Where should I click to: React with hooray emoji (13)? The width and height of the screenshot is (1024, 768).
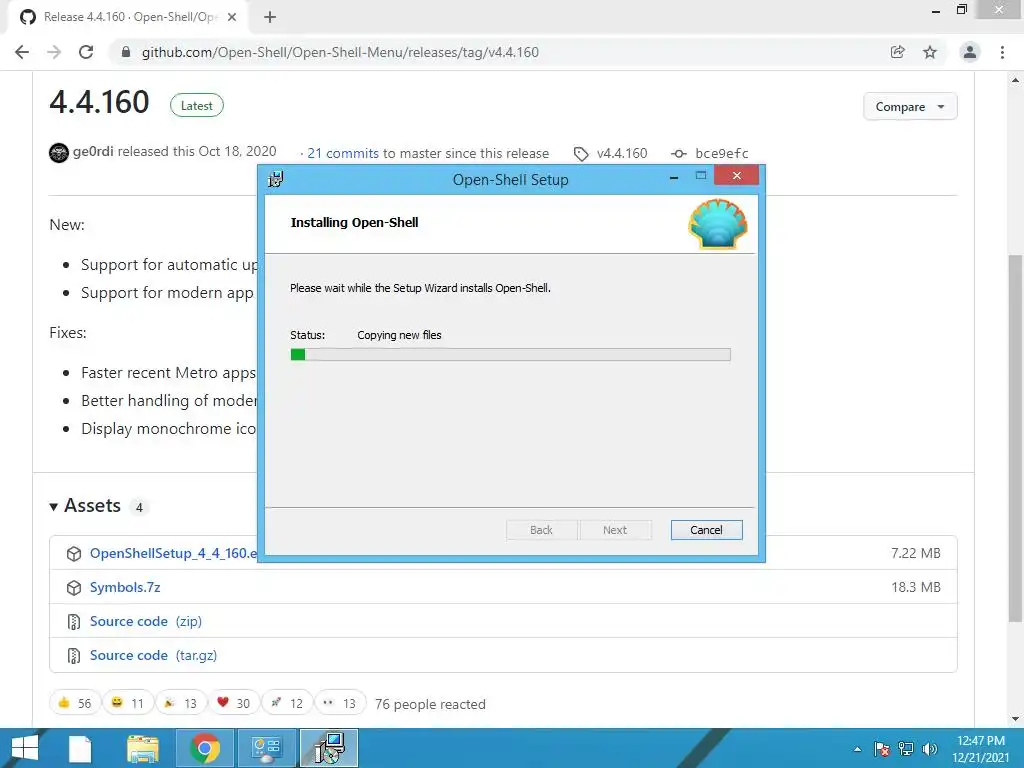click(180, 703)
